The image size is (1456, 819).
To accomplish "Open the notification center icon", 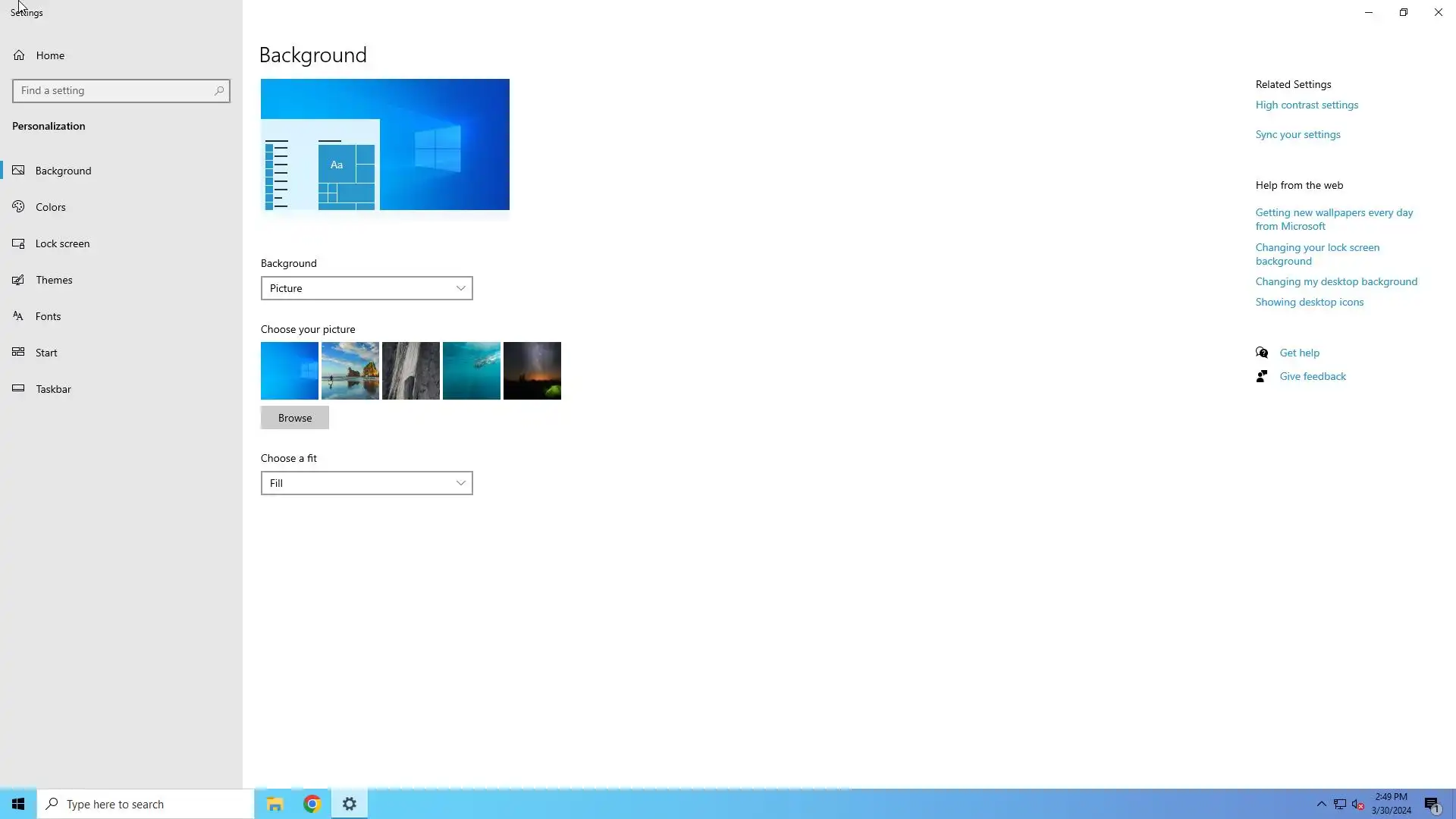I will point(1431,805).
